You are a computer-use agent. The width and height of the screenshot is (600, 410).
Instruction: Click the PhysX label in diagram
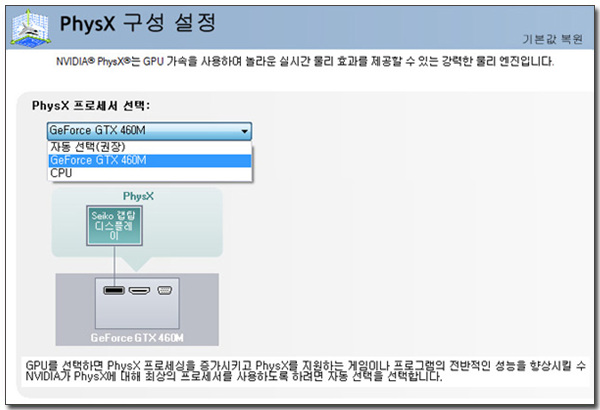(138, 196)
